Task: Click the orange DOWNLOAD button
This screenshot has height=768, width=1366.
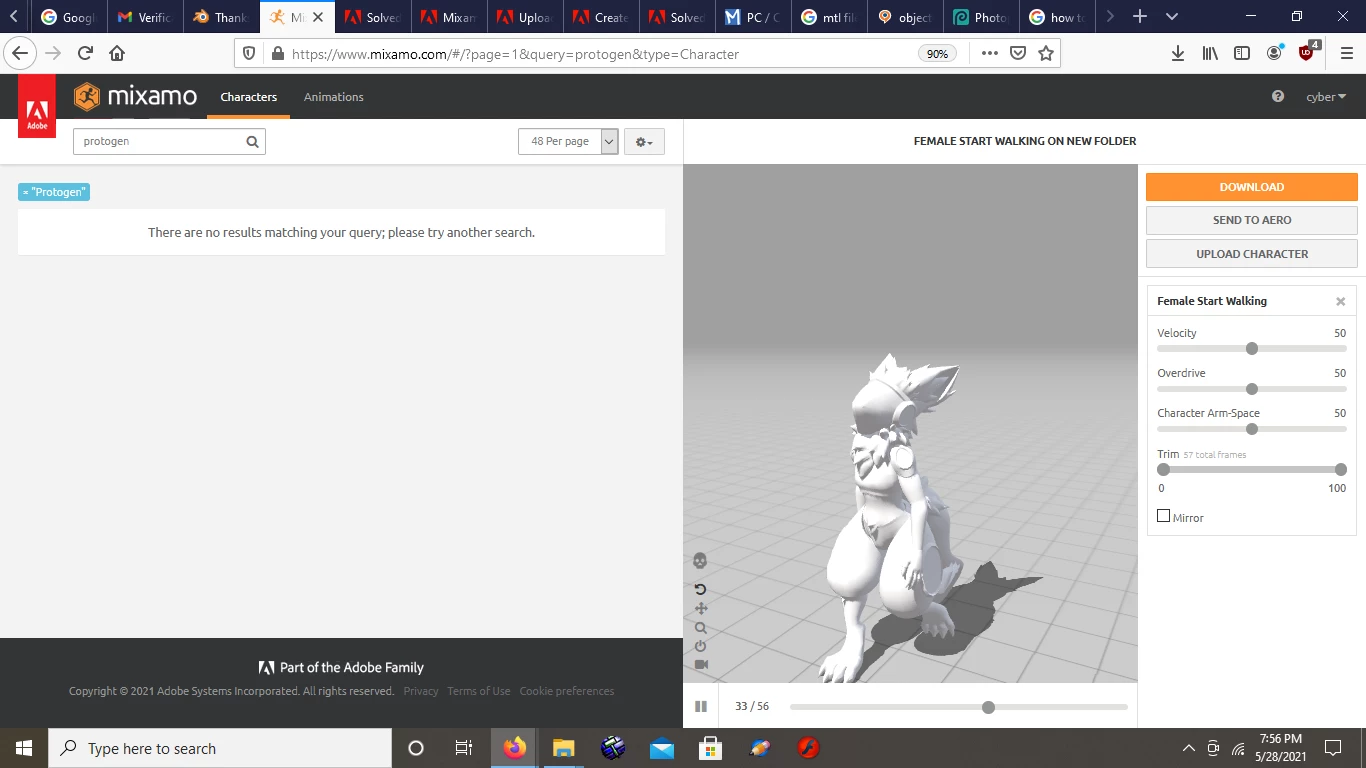Action: (1252, 187)
